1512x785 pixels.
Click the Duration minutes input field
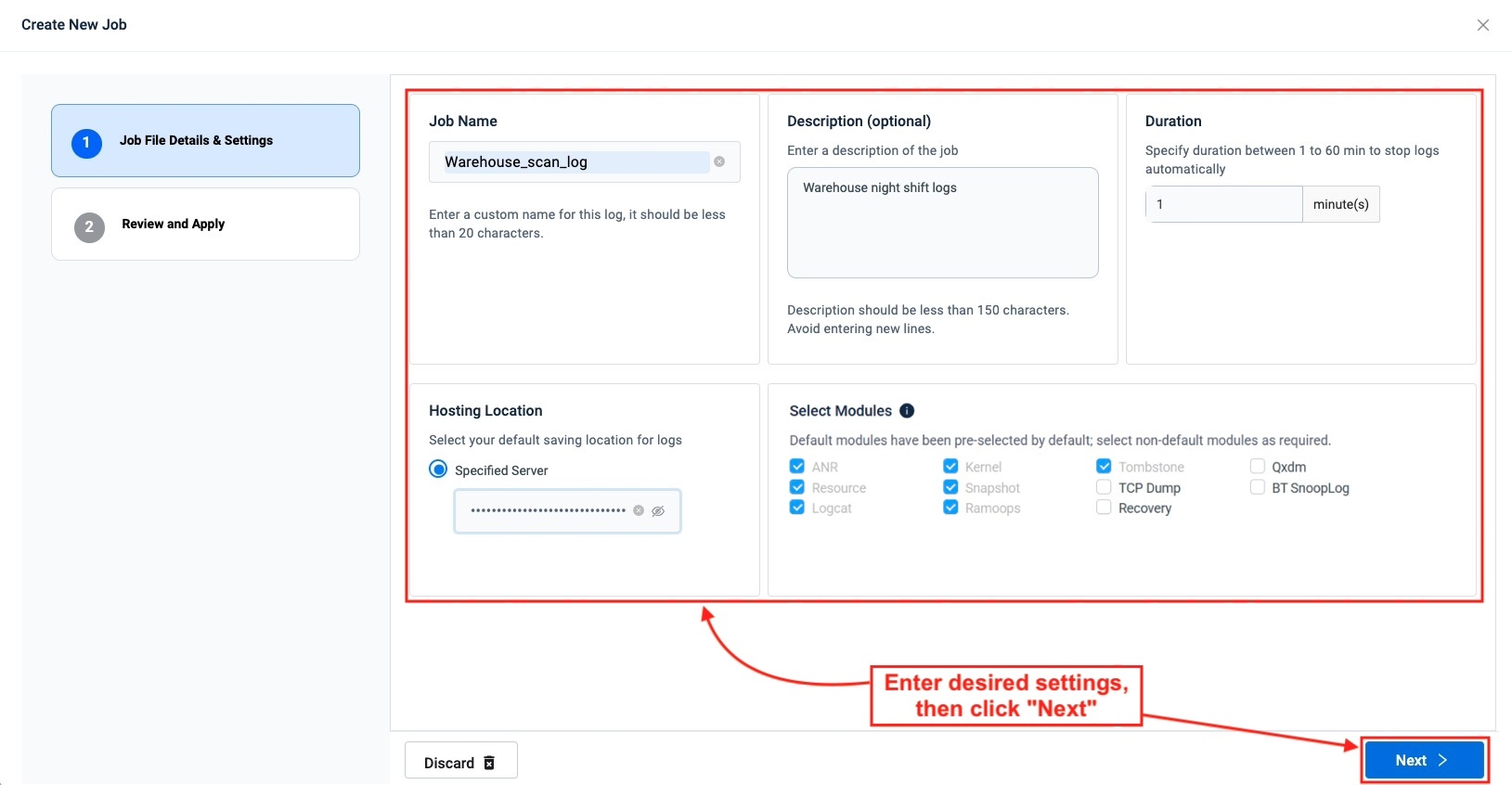pyautogui.click(x=1223, y=204)
